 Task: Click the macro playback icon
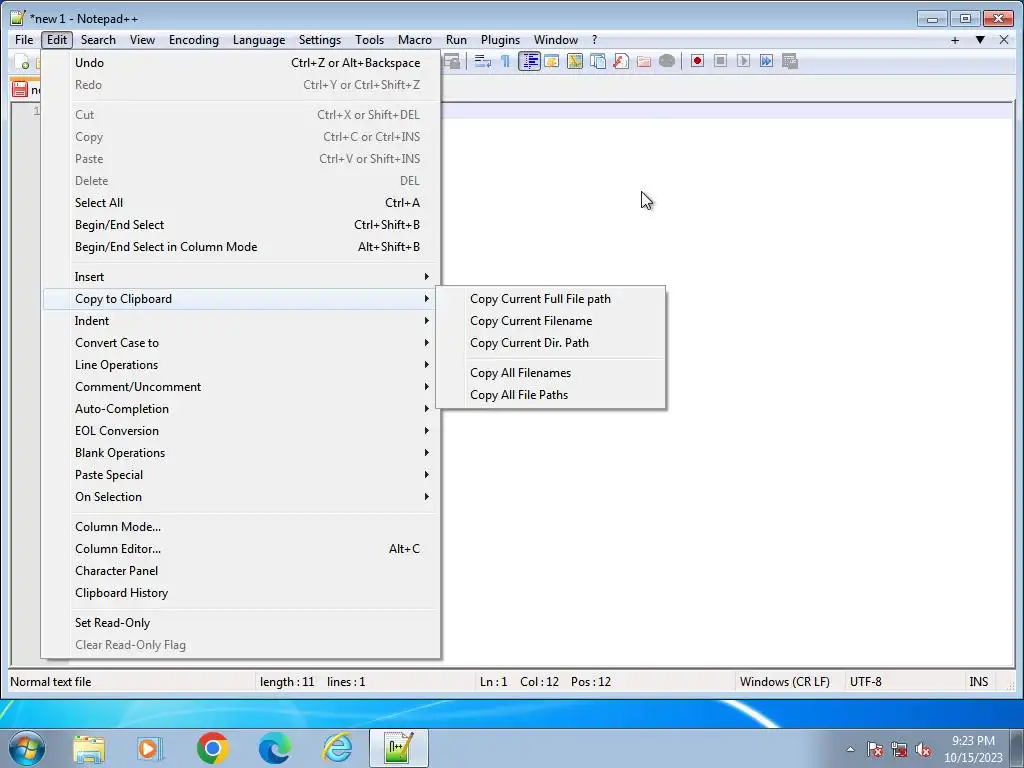pos(743,61)
